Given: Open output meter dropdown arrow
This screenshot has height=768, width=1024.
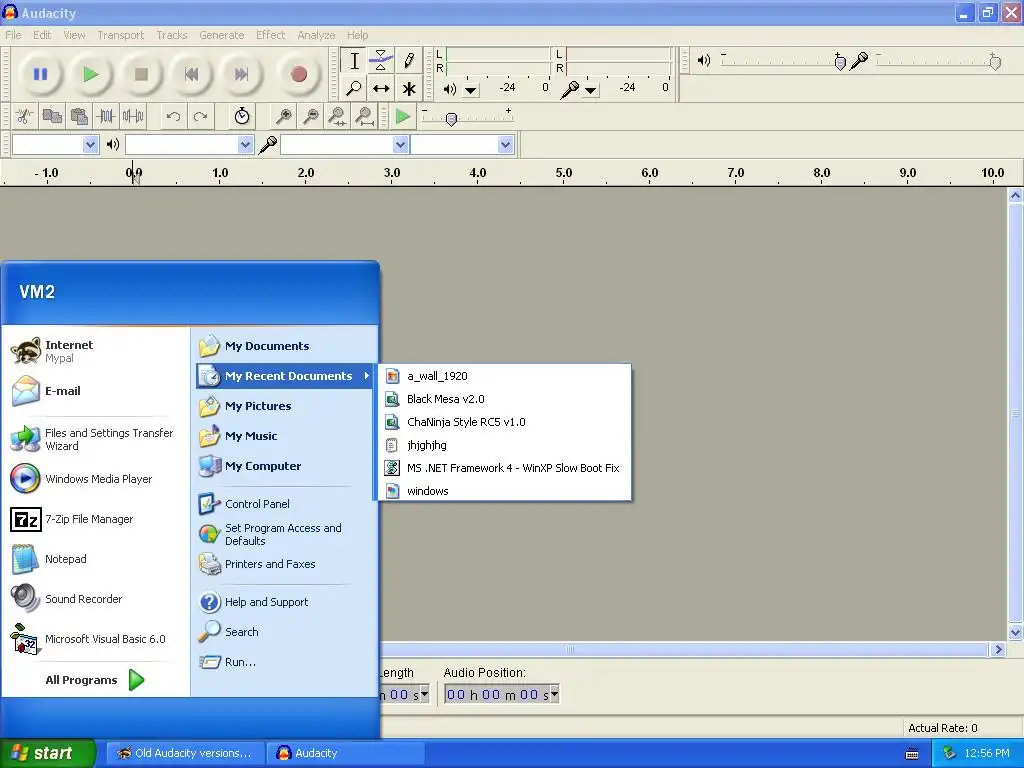Looking at the screenshot, I should (x=471, y=90).
